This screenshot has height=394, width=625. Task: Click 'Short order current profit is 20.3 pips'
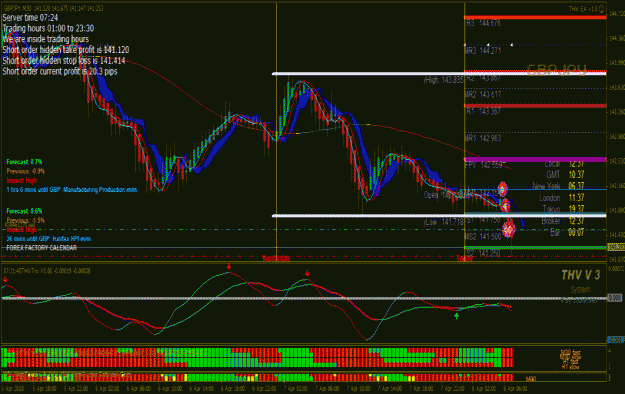click(60, 71)
